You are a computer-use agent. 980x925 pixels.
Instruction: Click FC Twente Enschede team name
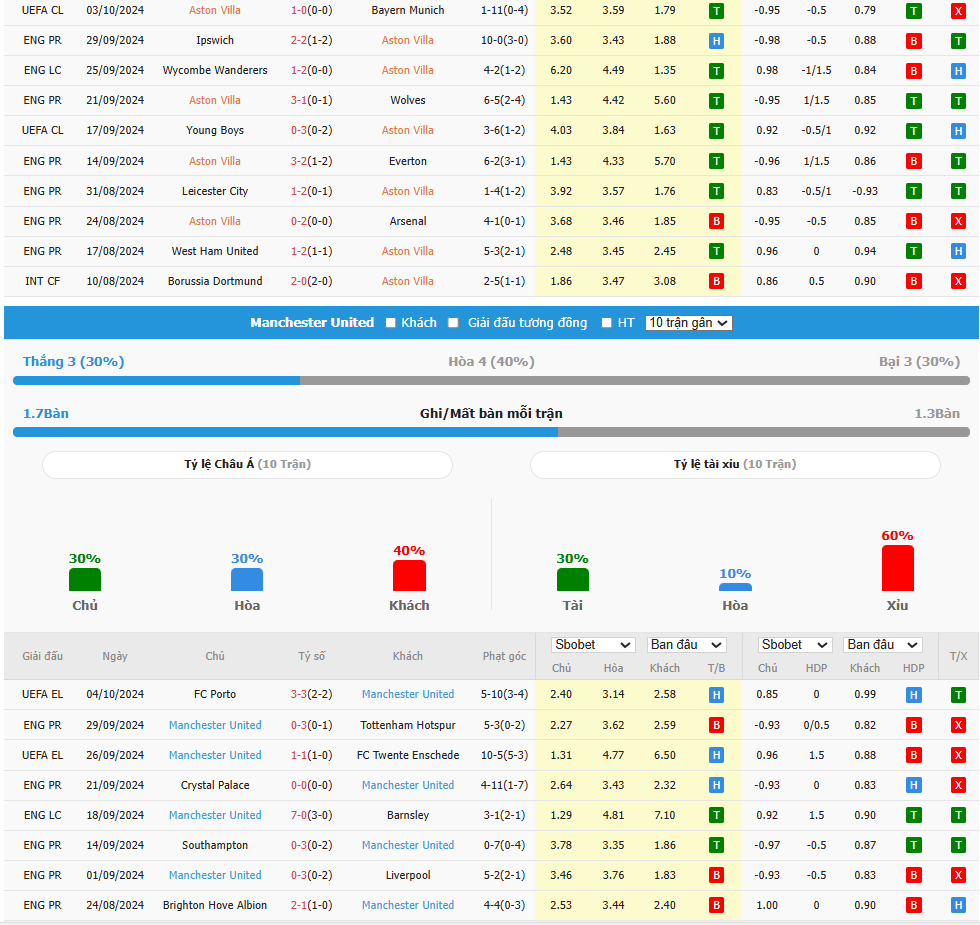pyautogui.click(x=408, y=755)
